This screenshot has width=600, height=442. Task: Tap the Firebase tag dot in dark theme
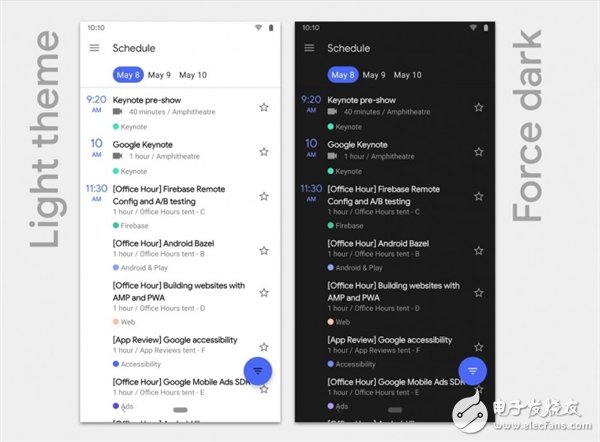(331, 226)
